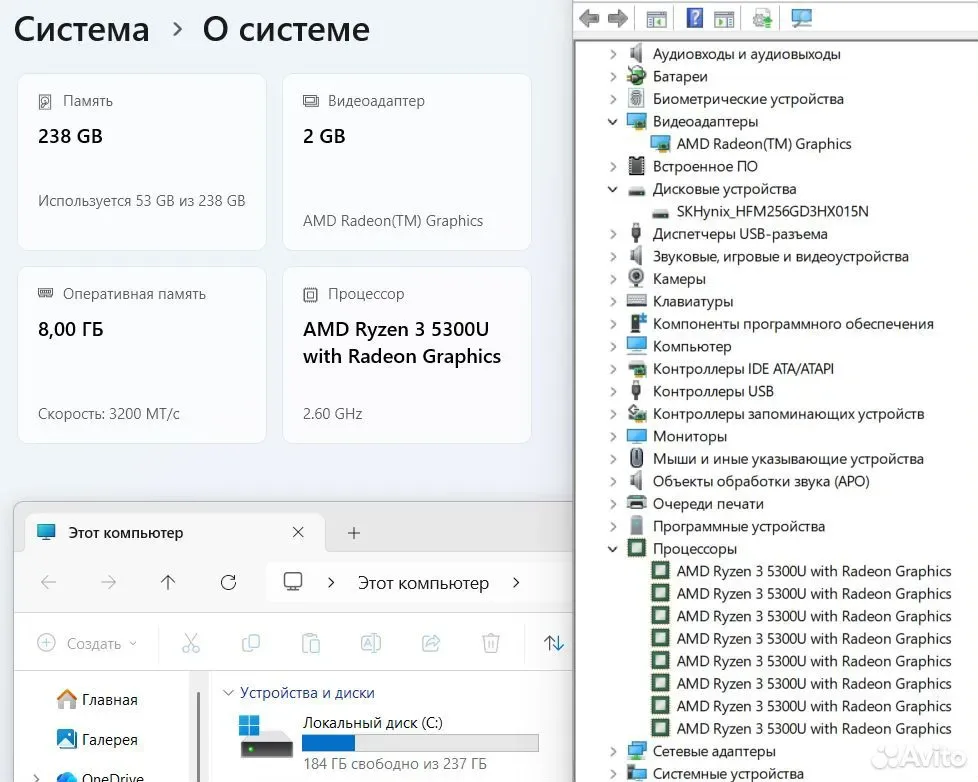Open Device Manager help icon

(x=694, y=18)
